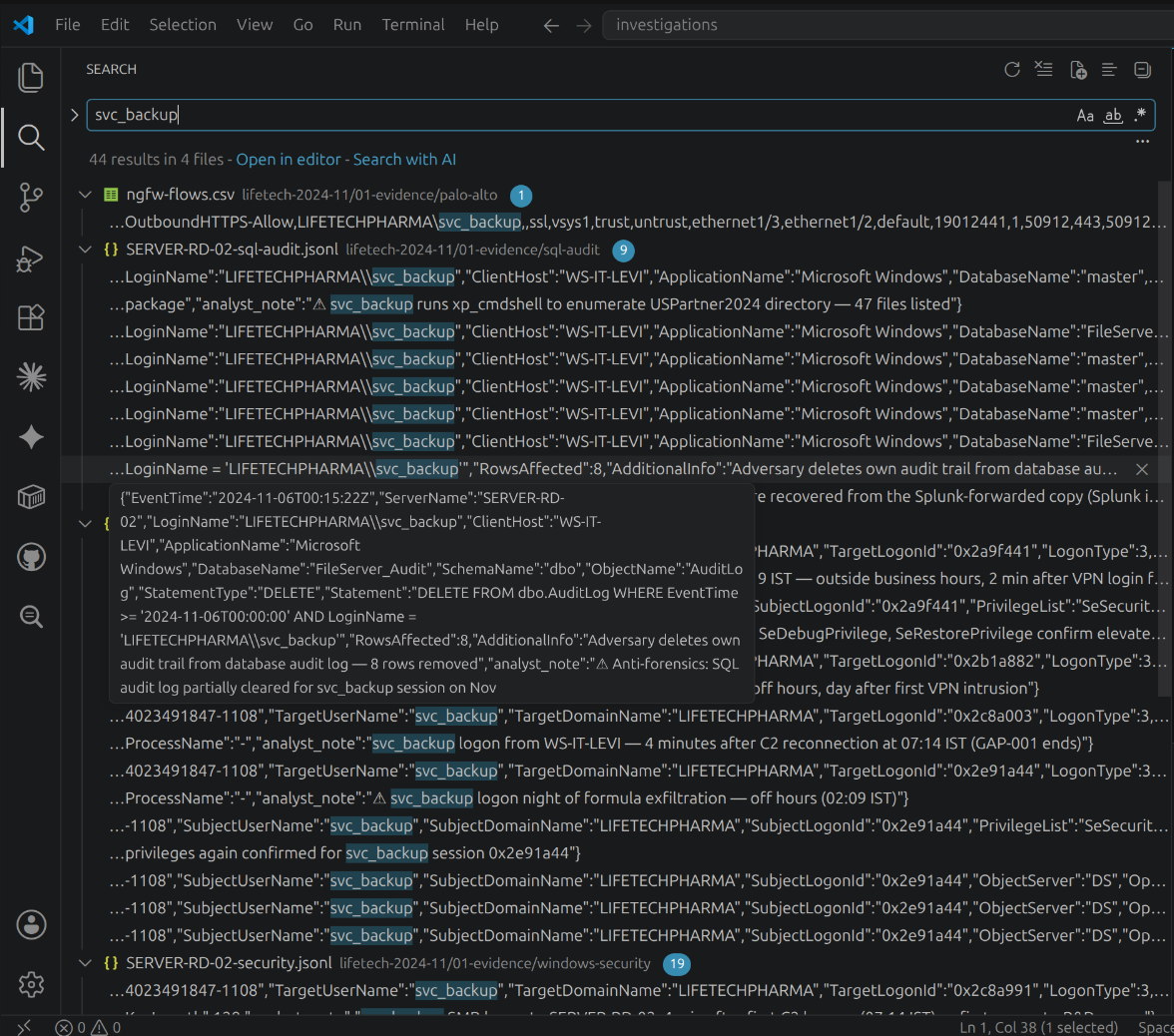Click Search with AI link
The image size is (1174, 1036).
point(404,160)
